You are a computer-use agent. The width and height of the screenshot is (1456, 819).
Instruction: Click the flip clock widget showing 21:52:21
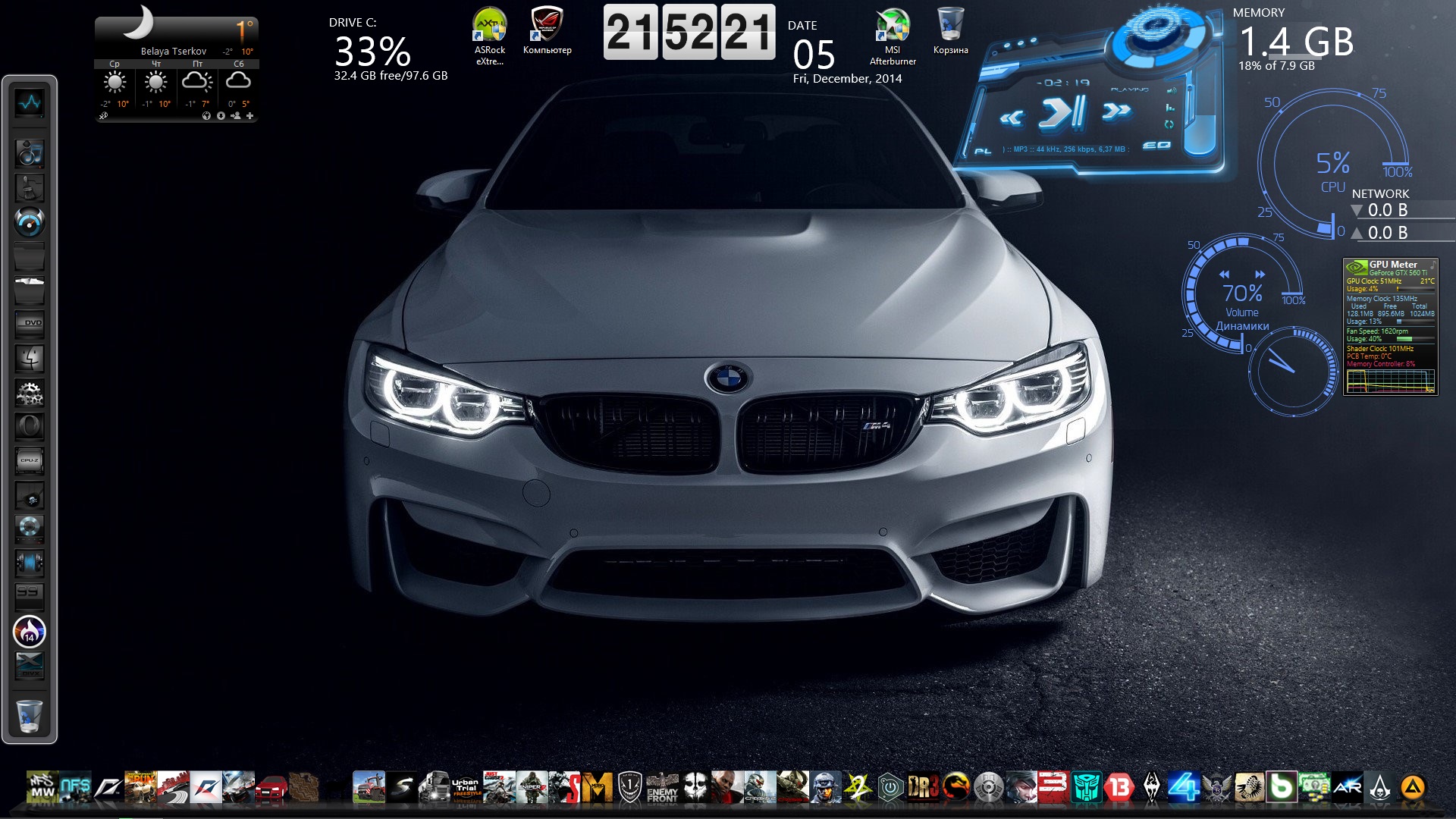pyautogui.click(x=689, y=32)
